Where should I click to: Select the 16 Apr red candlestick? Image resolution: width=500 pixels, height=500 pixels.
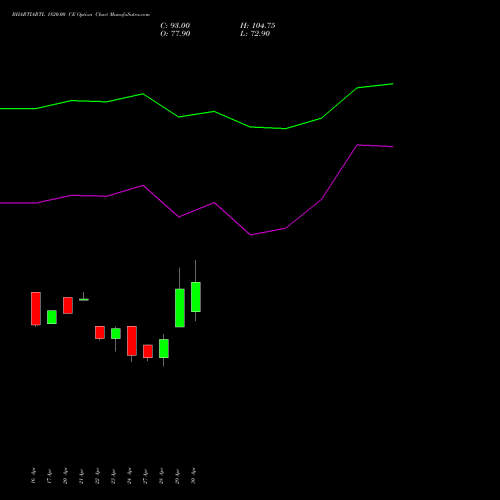tap(36, 309)
